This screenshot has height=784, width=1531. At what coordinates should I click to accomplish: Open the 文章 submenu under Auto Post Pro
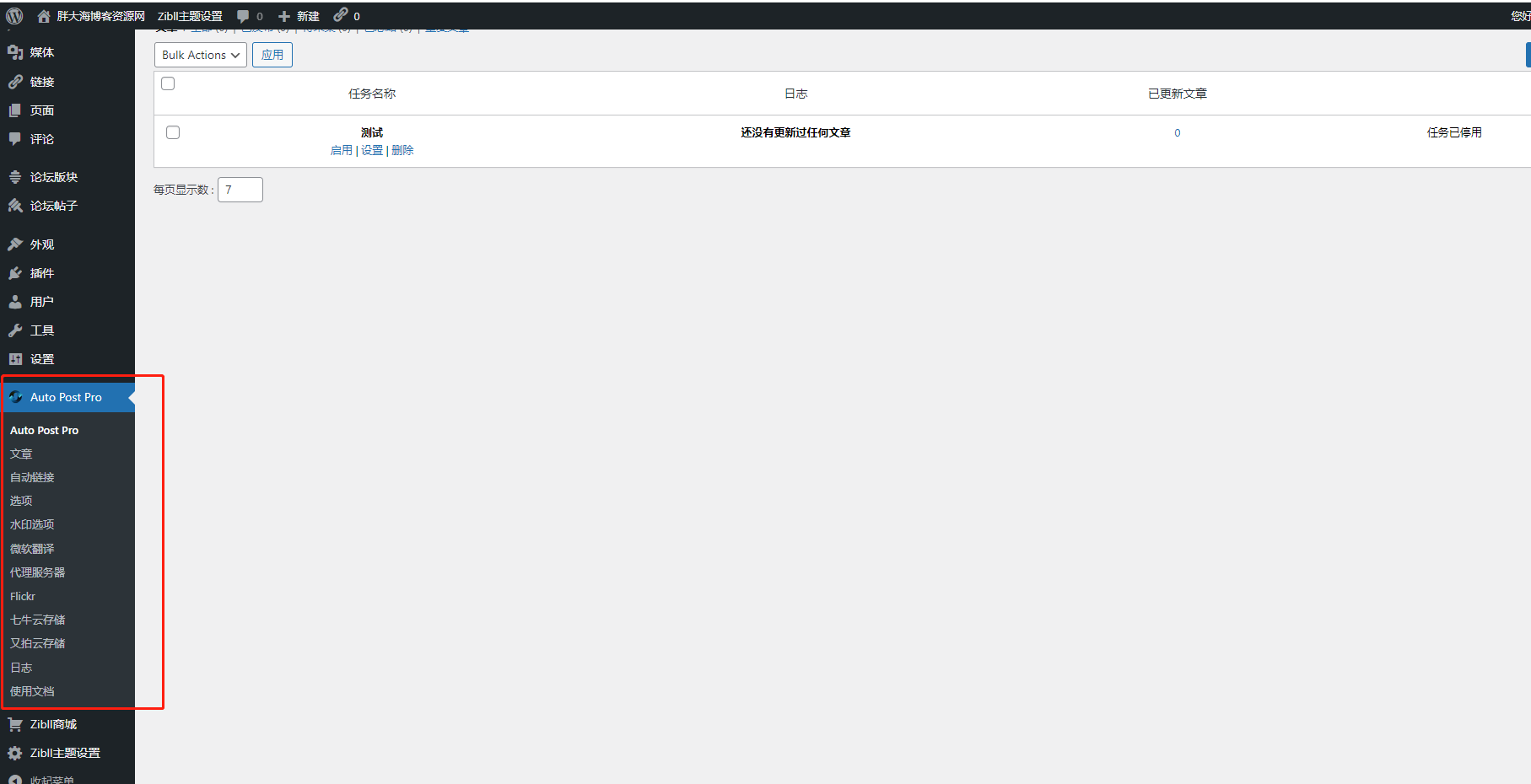click(x=21, y=454)
